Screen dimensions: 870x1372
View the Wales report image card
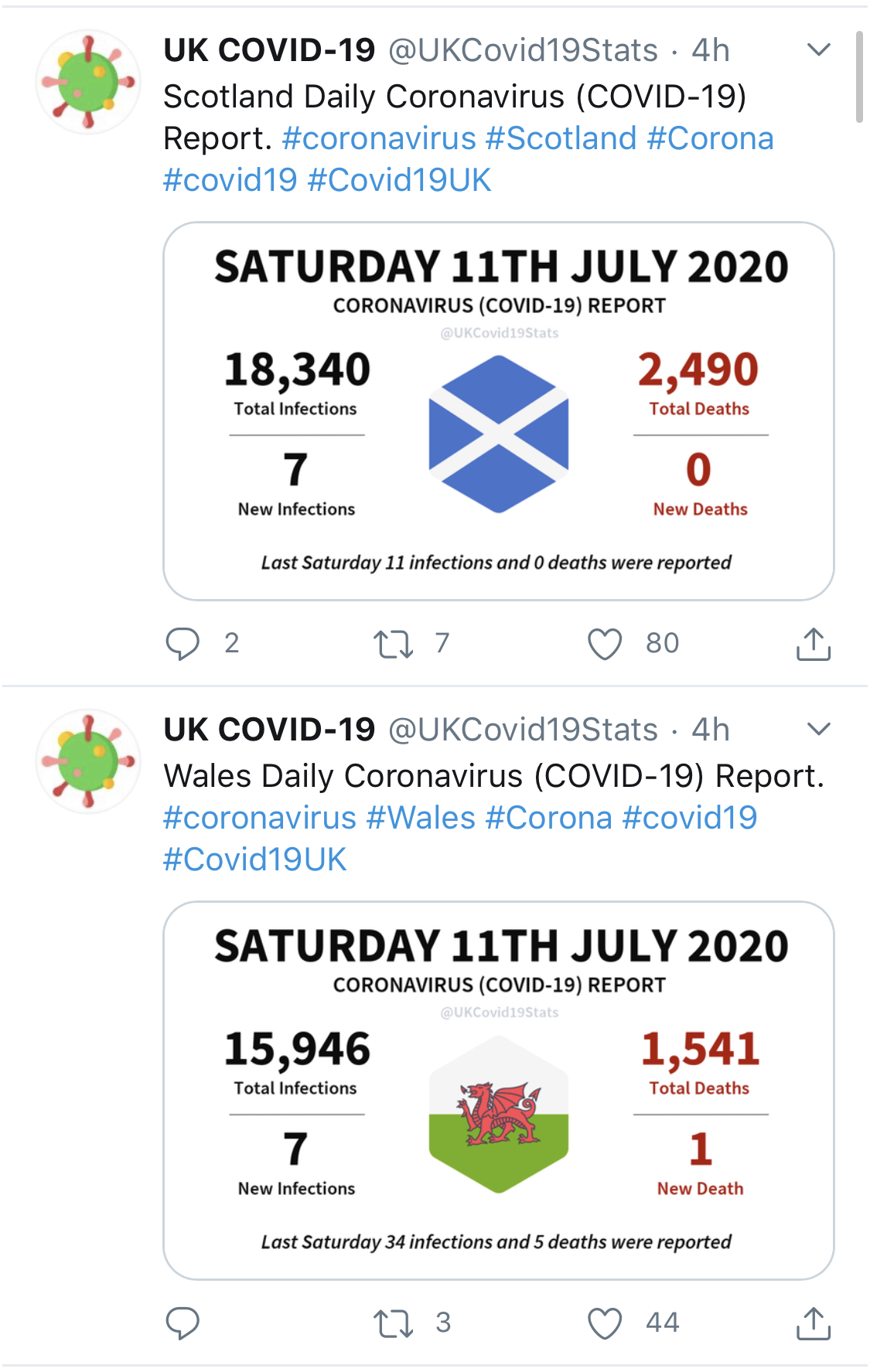point(499,1090)
